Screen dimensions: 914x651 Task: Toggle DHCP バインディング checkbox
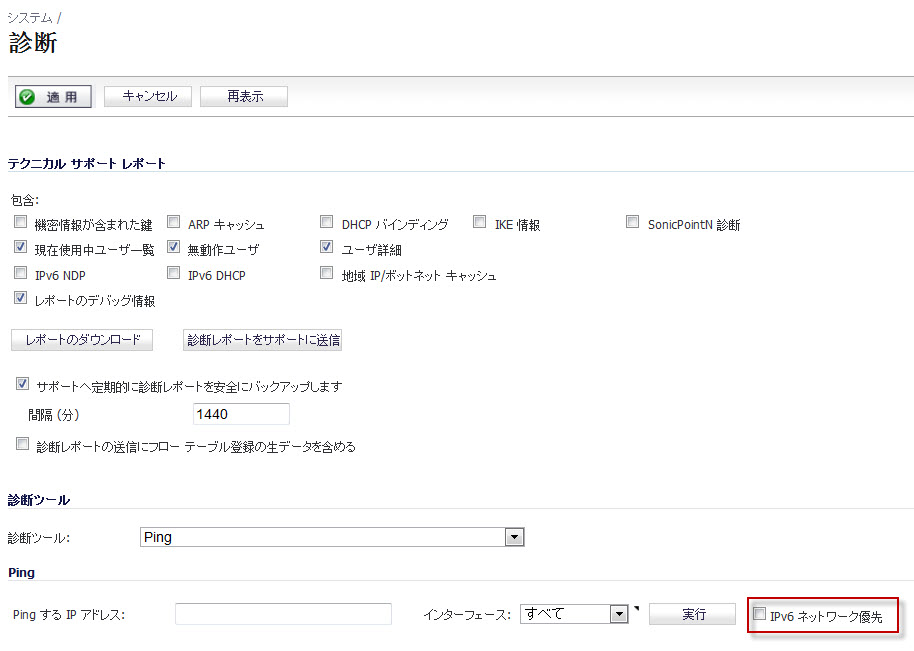326,222
